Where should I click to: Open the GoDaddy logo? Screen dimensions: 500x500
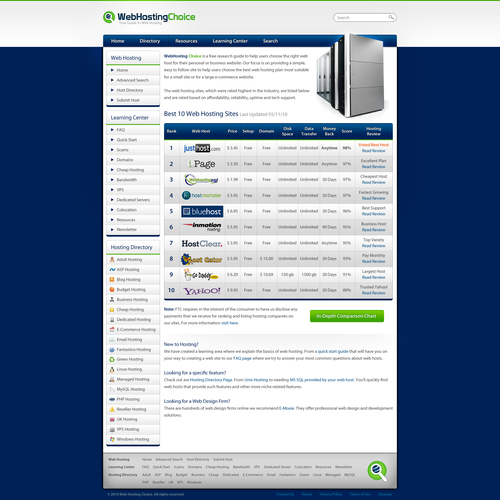[x=201, y=275]
